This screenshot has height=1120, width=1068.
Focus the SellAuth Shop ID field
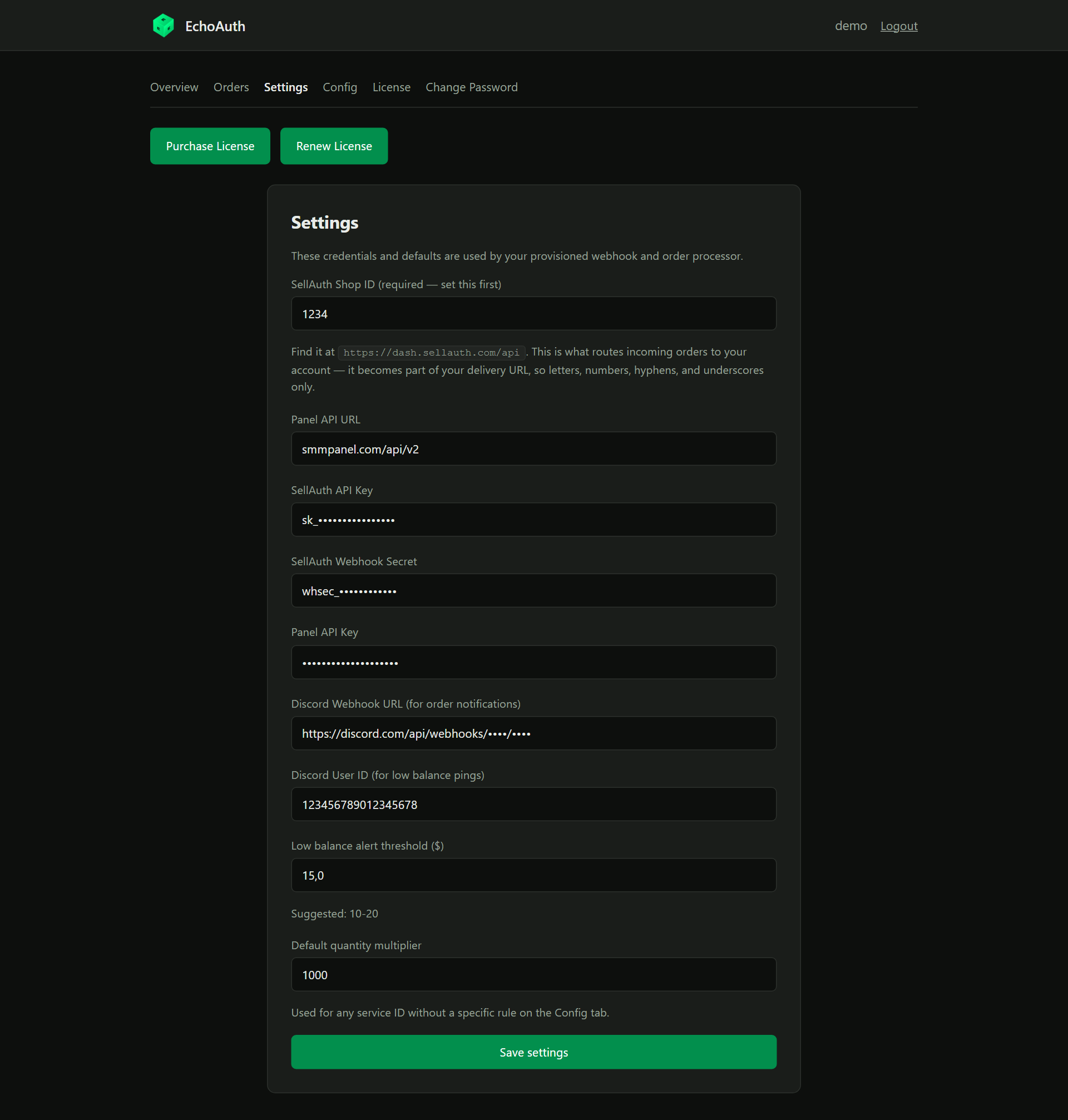(x=533, y=313)
